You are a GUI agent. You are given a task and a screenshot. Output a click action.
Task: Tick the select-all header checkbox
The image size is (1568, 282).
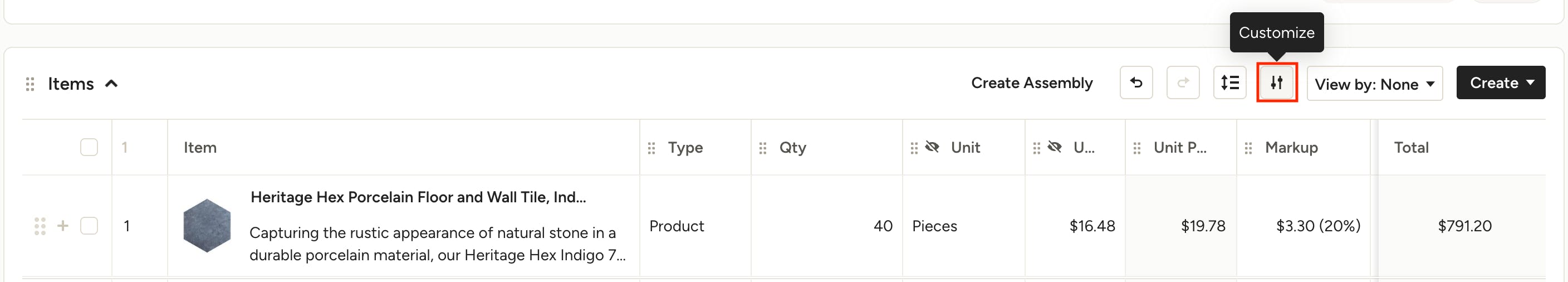(89, 147)
